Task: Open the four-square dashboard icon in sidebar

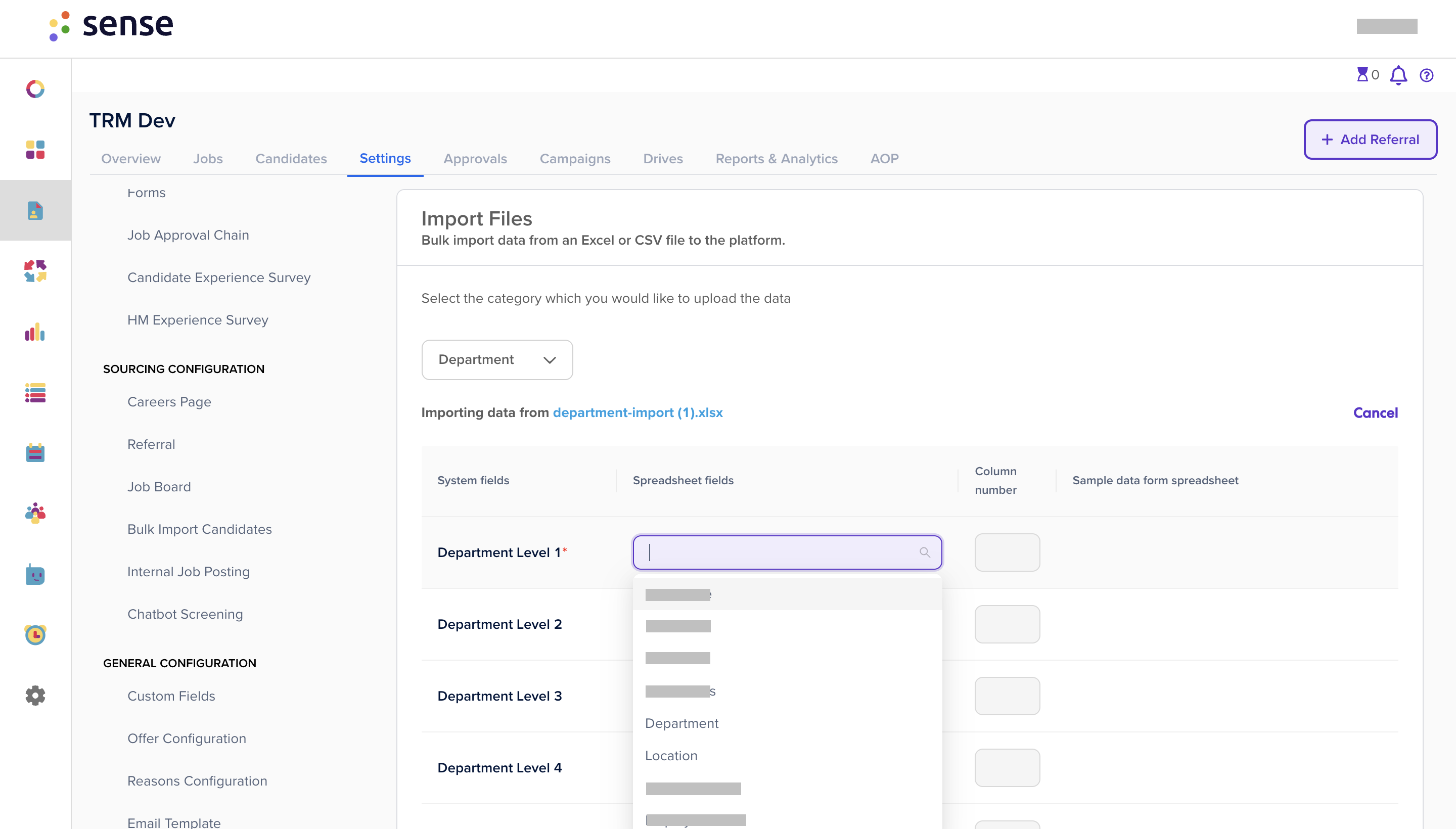Action: click(35, 150)
